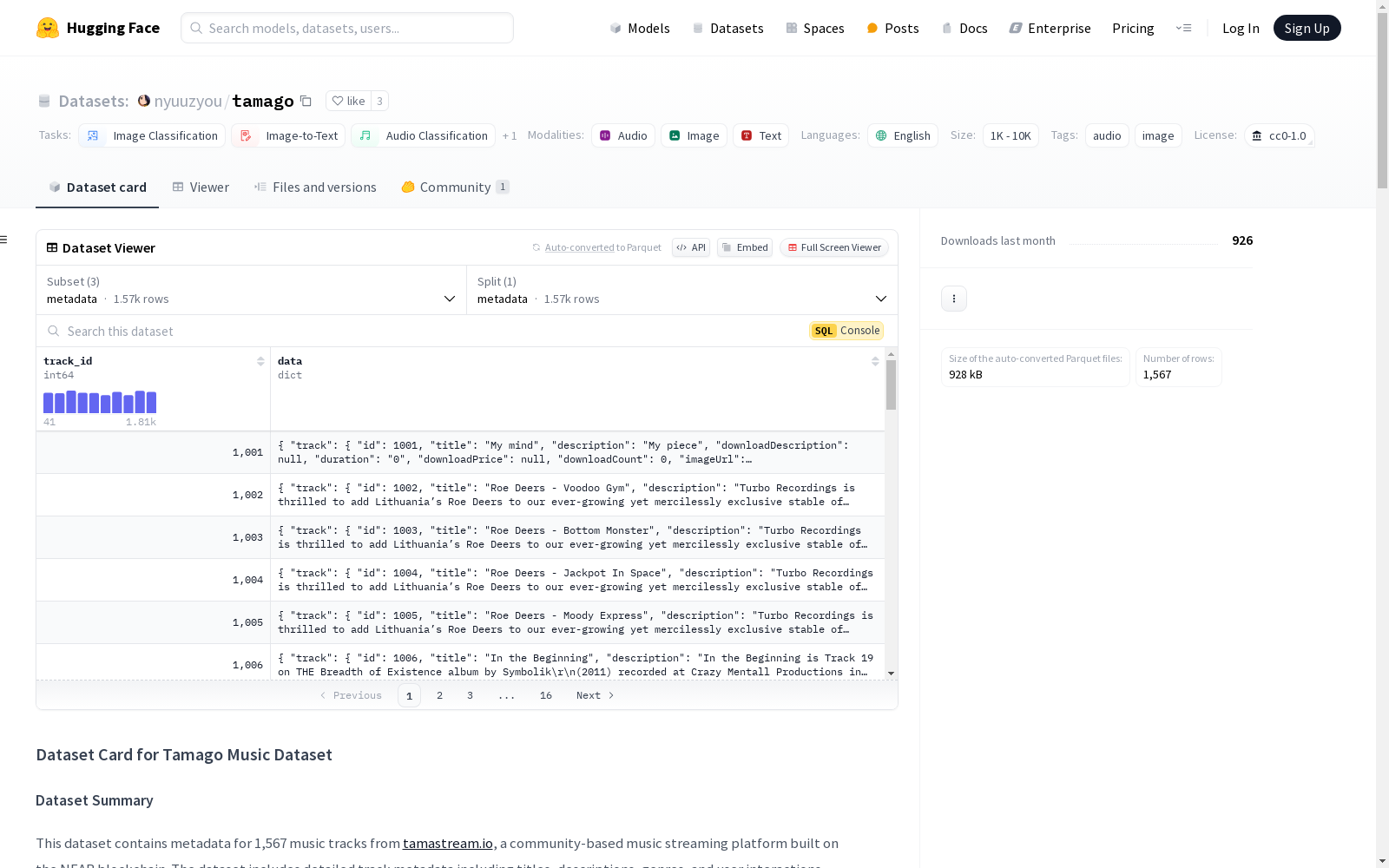Select the row with track_id 1,001

[x=460, y=452]
